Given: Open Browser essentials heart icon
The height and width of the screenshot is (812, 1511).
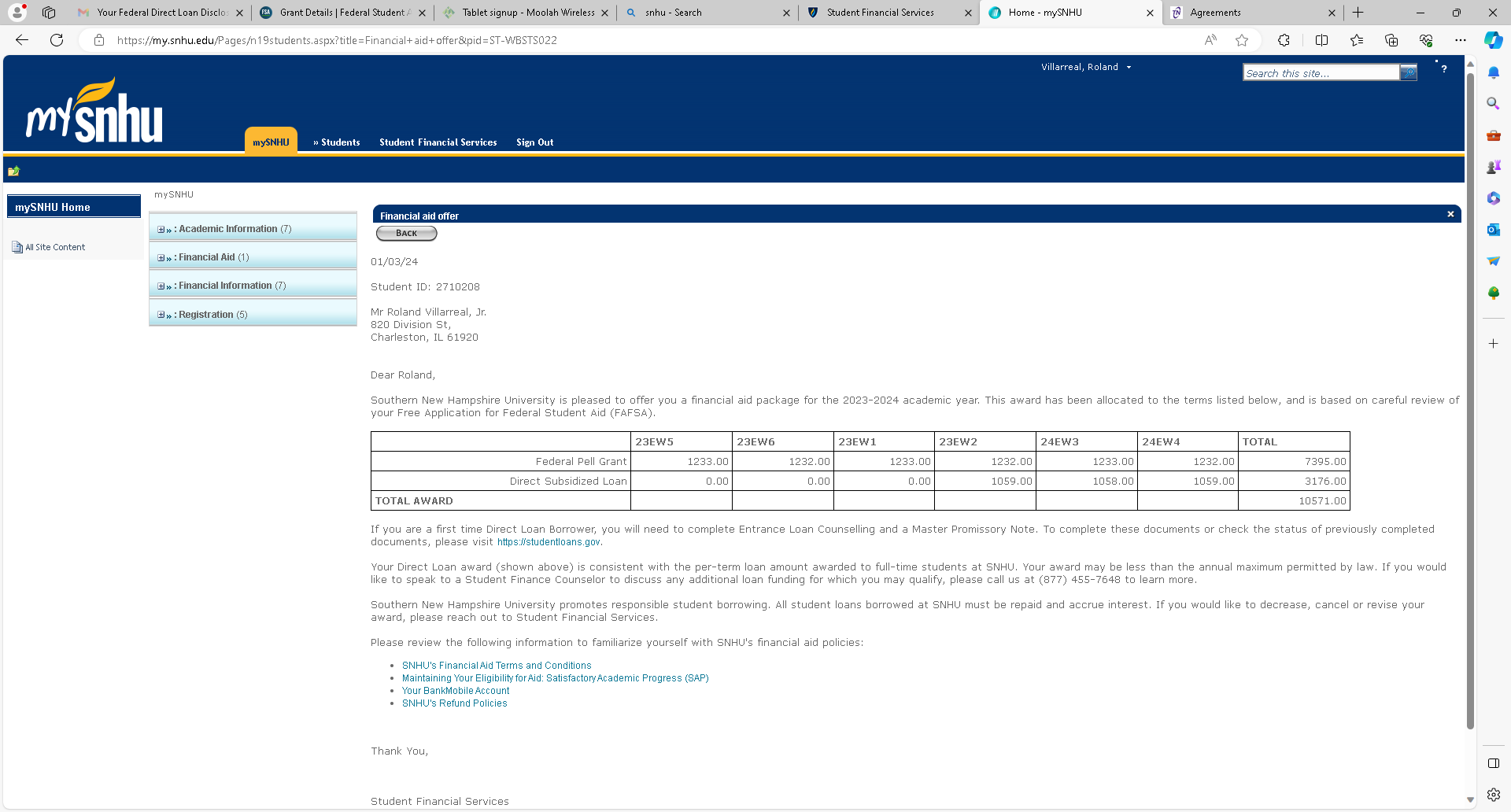Looking at the screenshot, I should coord(1426,40).
